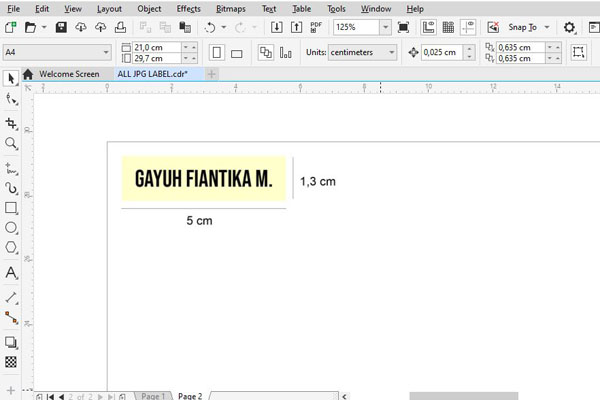Image resolution: width=600 pixels, height=400 pixels.
Task: Select the Freehand tool
Action: tap(11, 168)
